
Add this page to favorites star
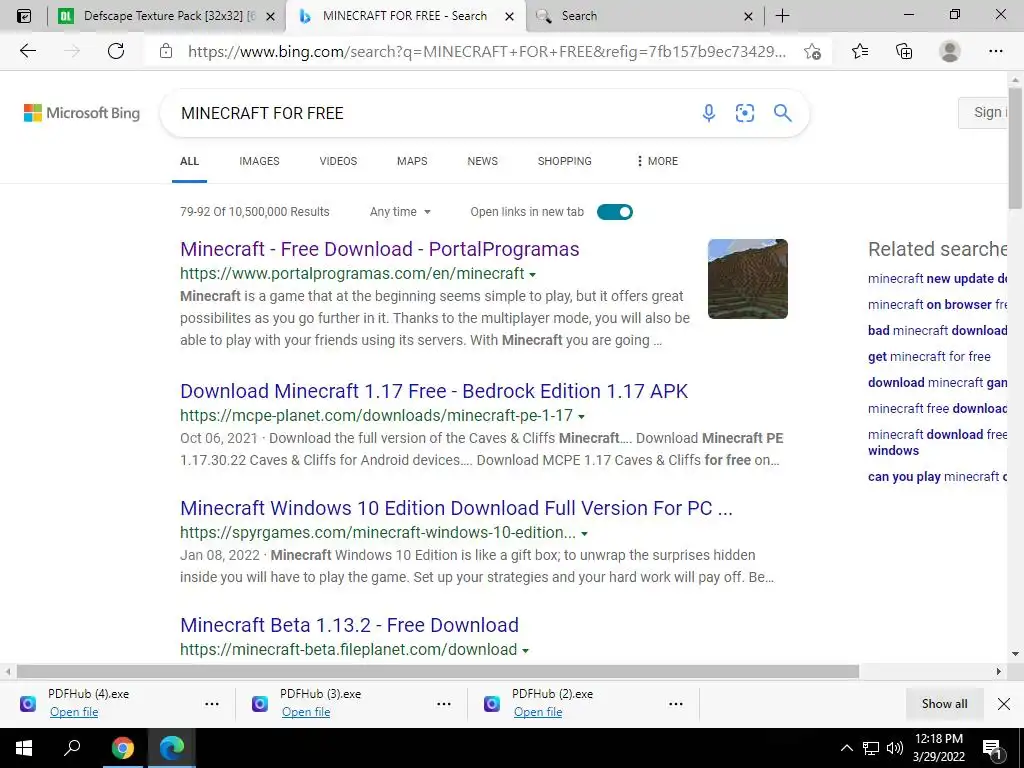click(812, 51)
